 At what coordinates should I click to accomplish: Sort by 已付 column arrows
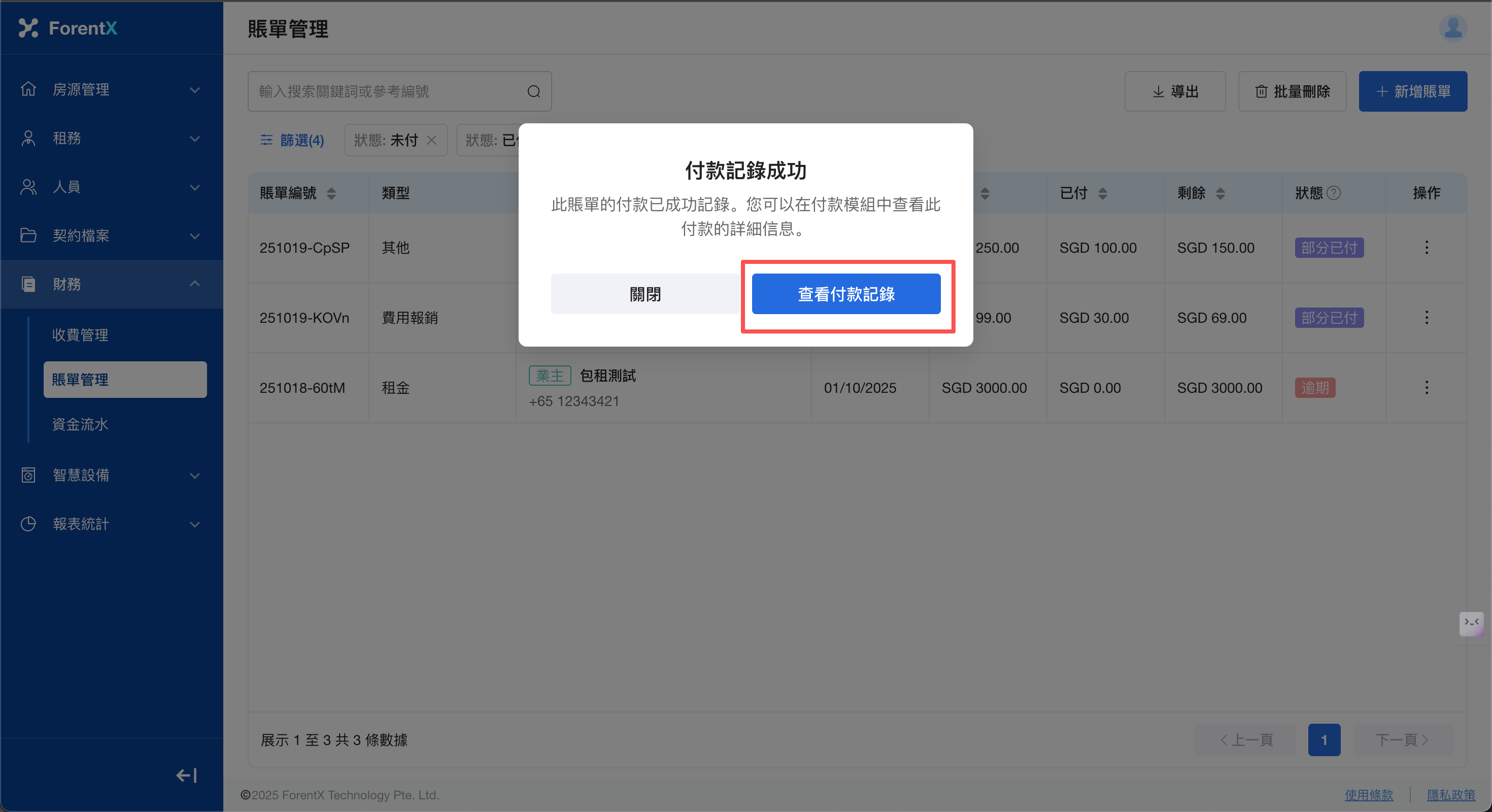(x=1102, y=193)
